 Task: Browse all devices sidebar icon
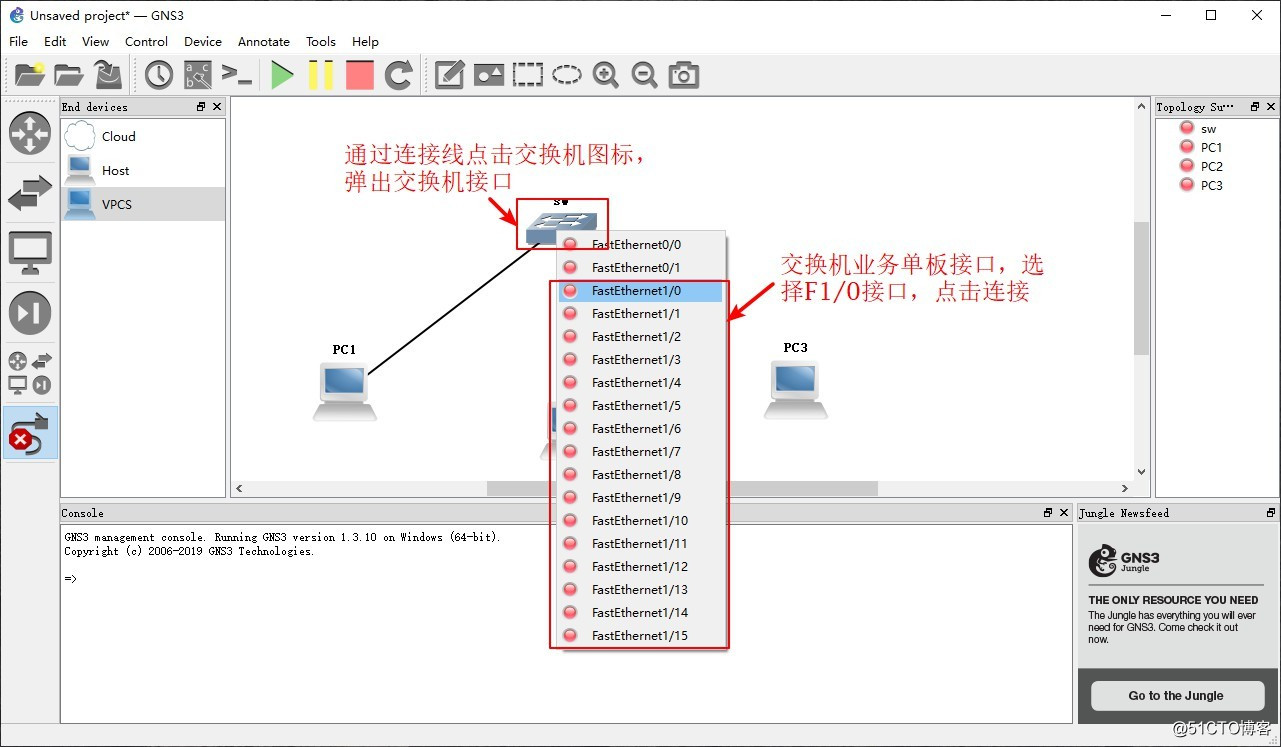coord(30,373)
